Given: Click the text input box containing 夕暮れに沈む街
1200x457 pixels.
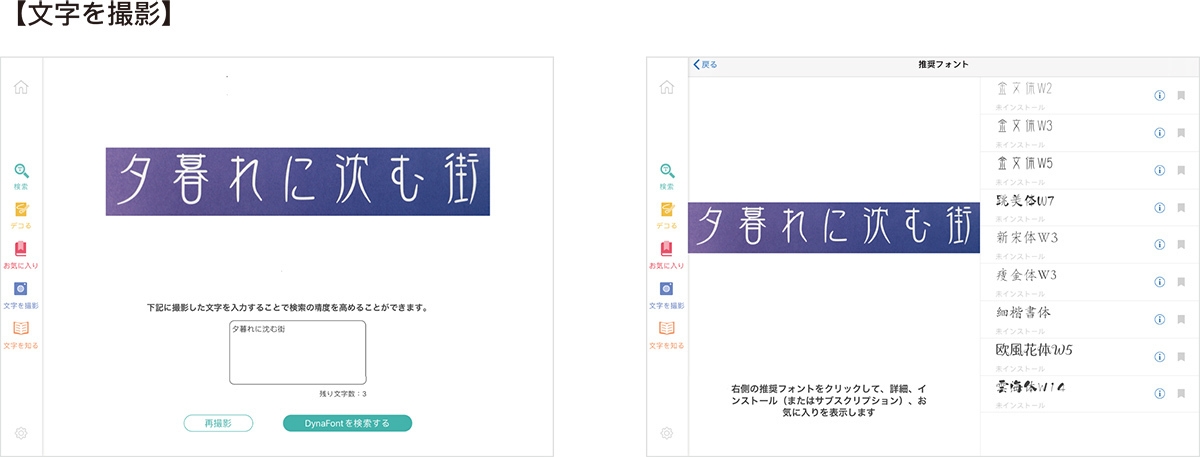Looking at the screenshot, I should [297, 353].
